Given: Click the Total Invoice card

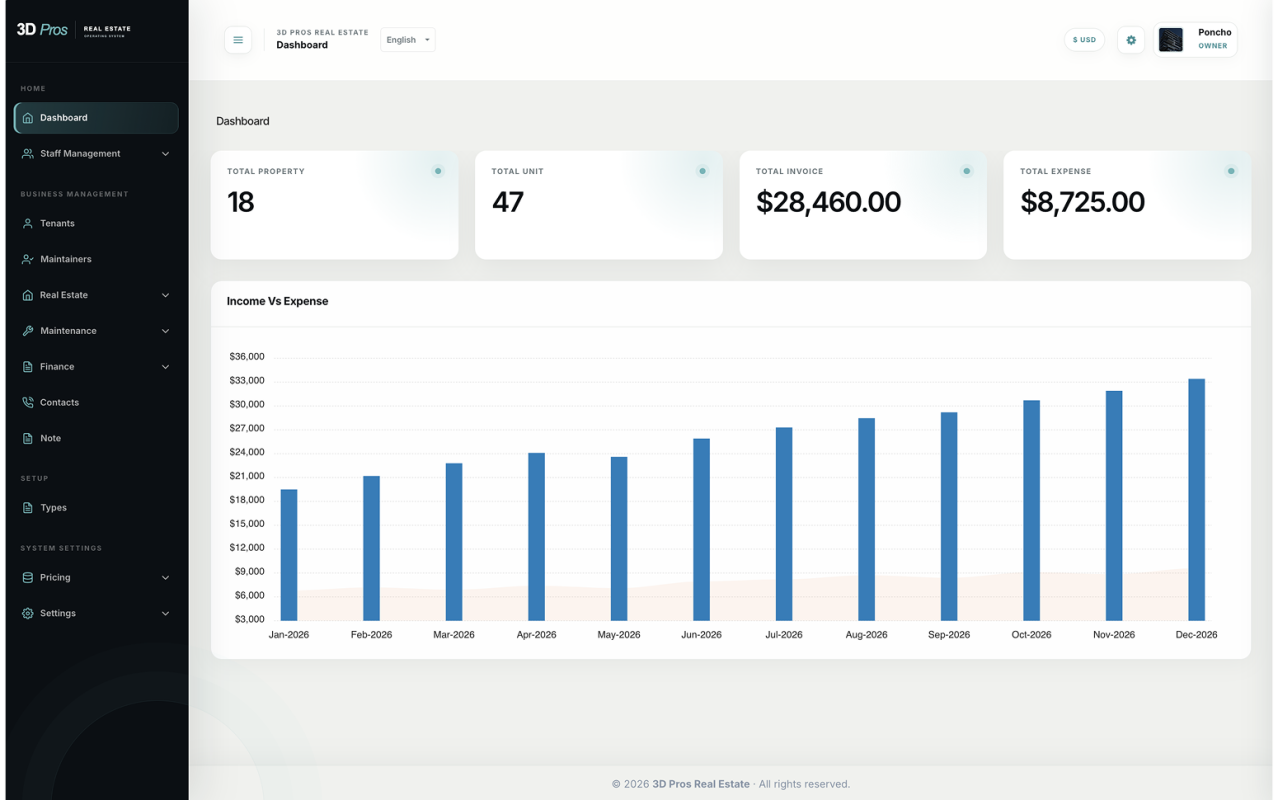Looking at the screenshot, I should coord(863,205).
